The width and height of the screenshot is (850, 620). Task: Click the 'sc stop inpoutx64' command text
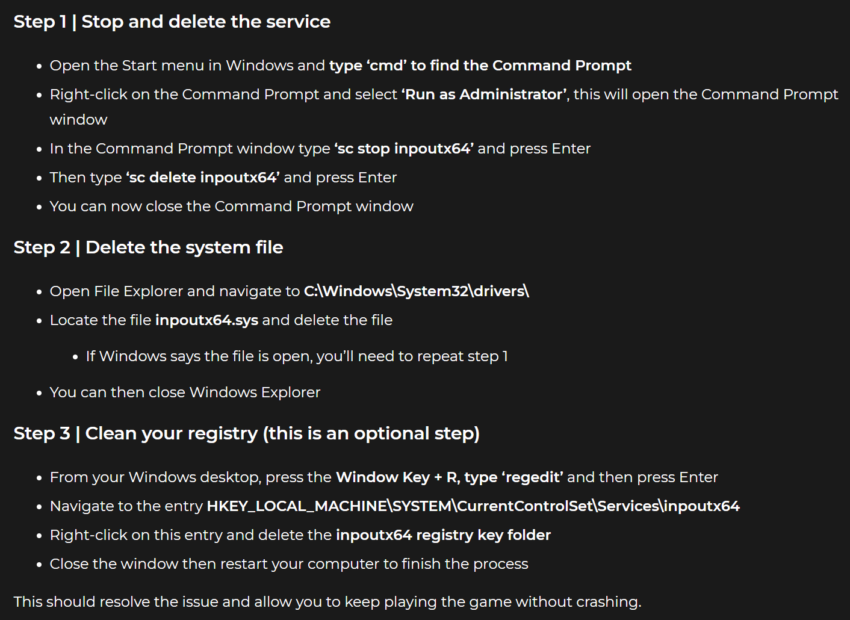coord(404,148)
